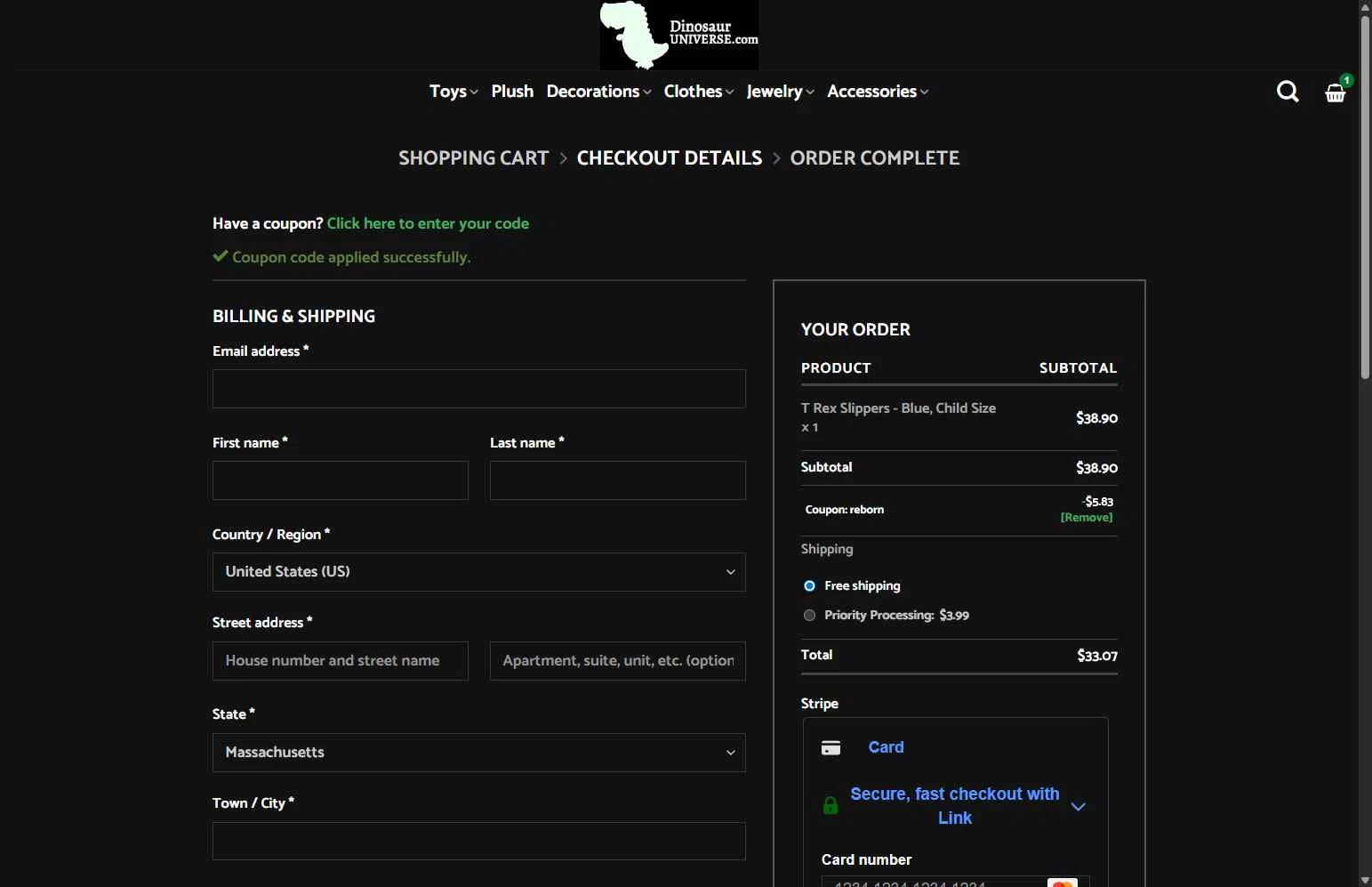1372x887 pixels.
Task: Click here to enter your coupon code
Action: point(428,223)
